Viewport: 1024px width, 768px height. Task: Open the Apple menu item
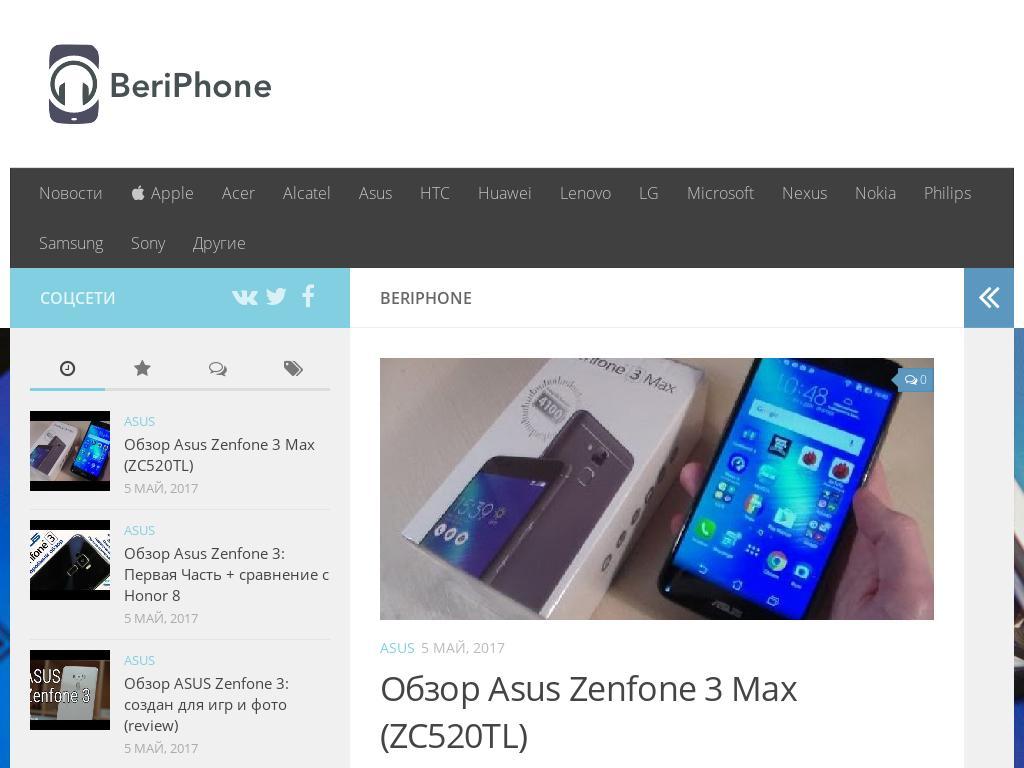(x=162, y=193)
